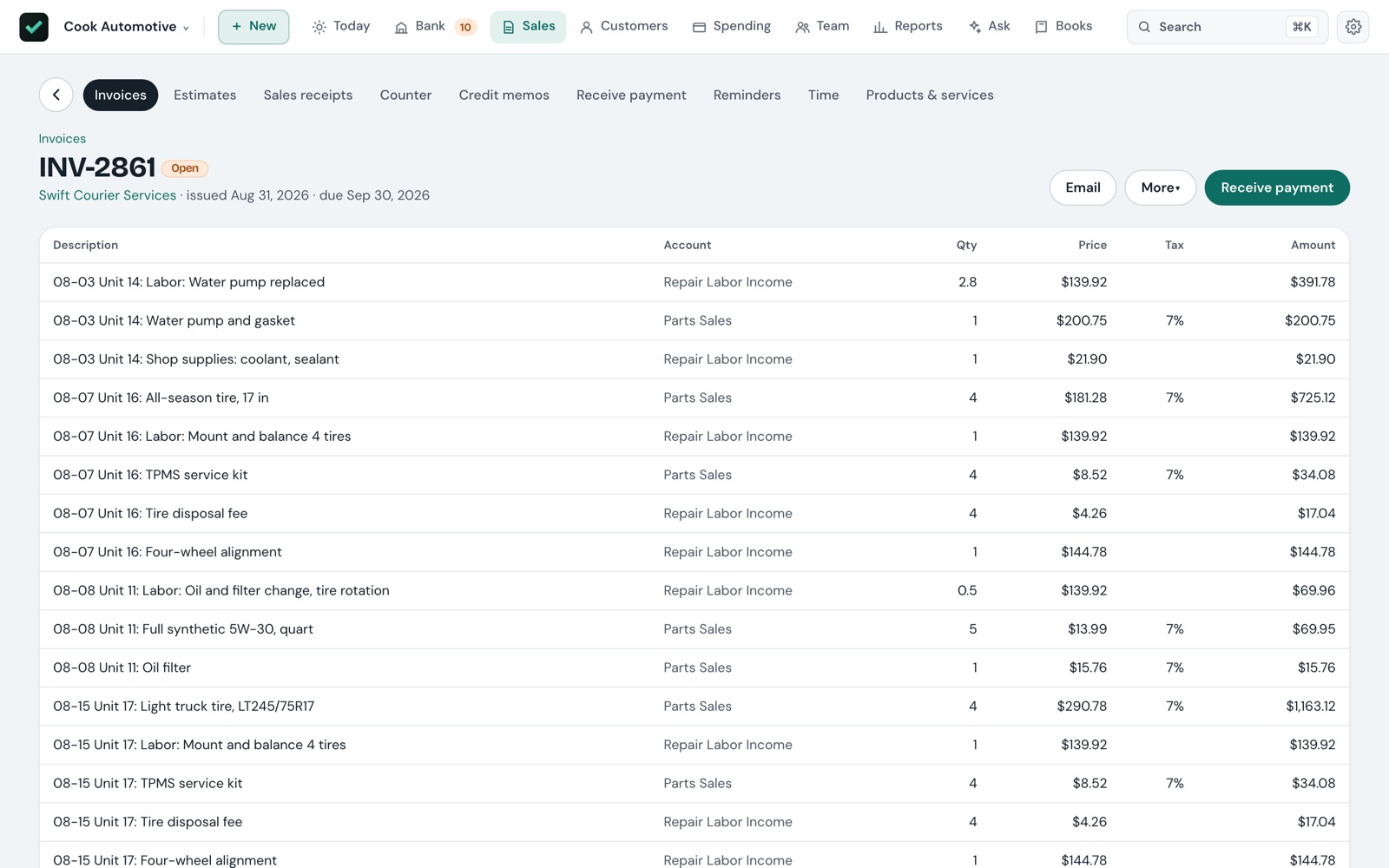Viewport: 1389px width, 868px height.
Task: Click the green checkmark app logo
Action: [x=34, y=27]
